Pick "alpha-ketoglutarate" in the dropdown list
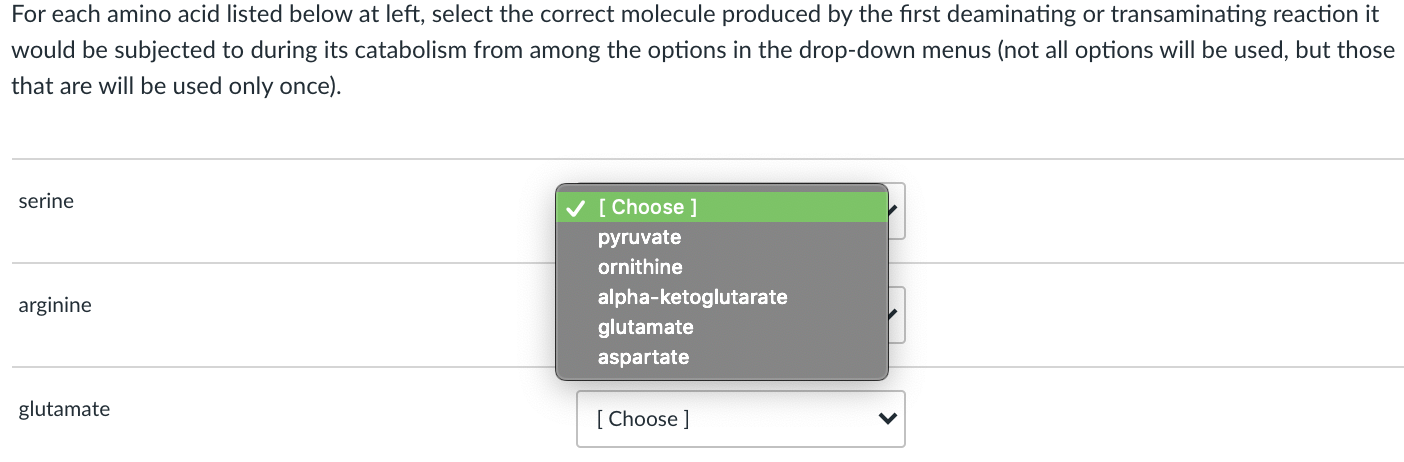This screenshot has height=462, width=1404. pos(692,297)
